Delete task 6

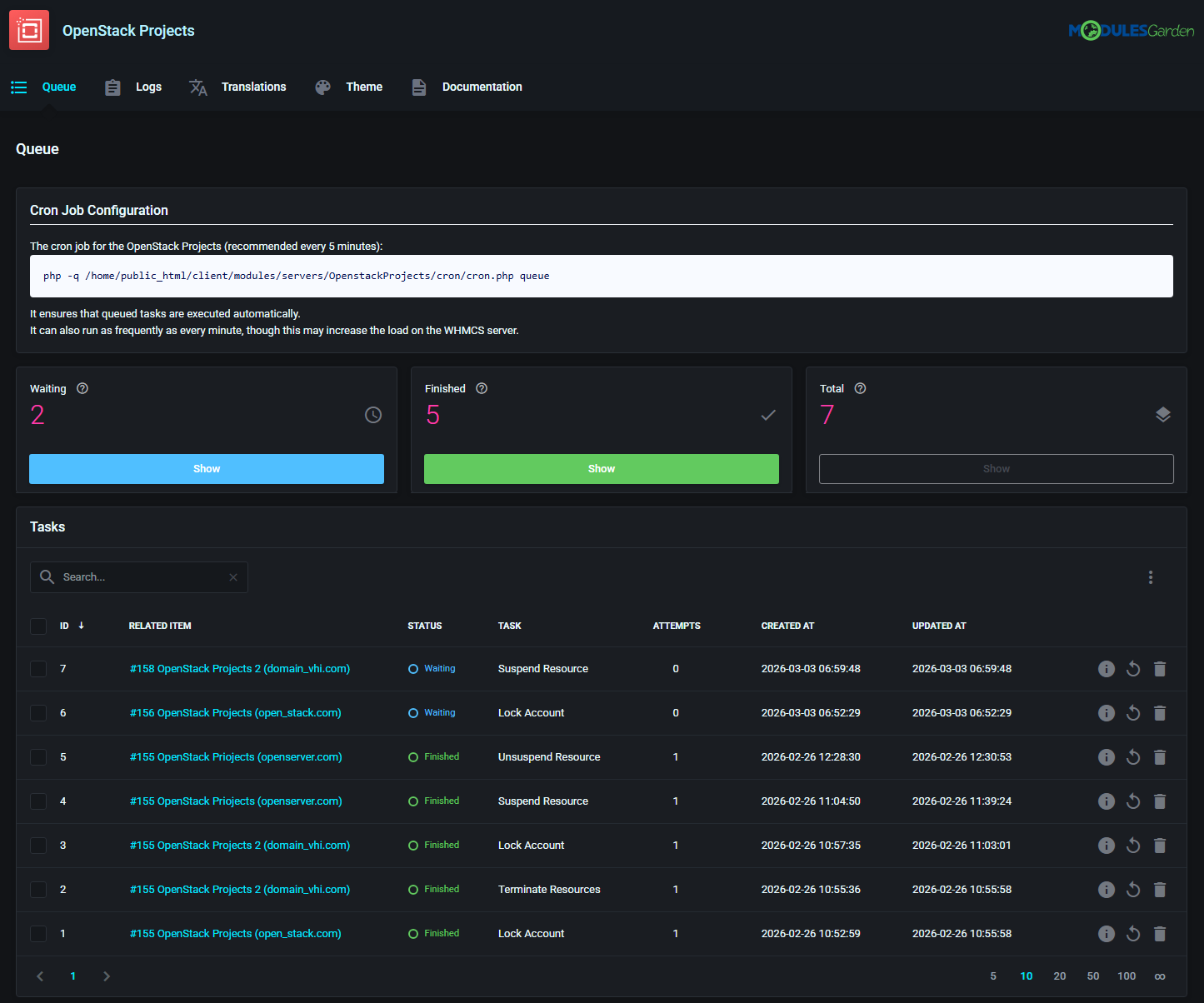pyautogui.click(x=1160, y=713)
